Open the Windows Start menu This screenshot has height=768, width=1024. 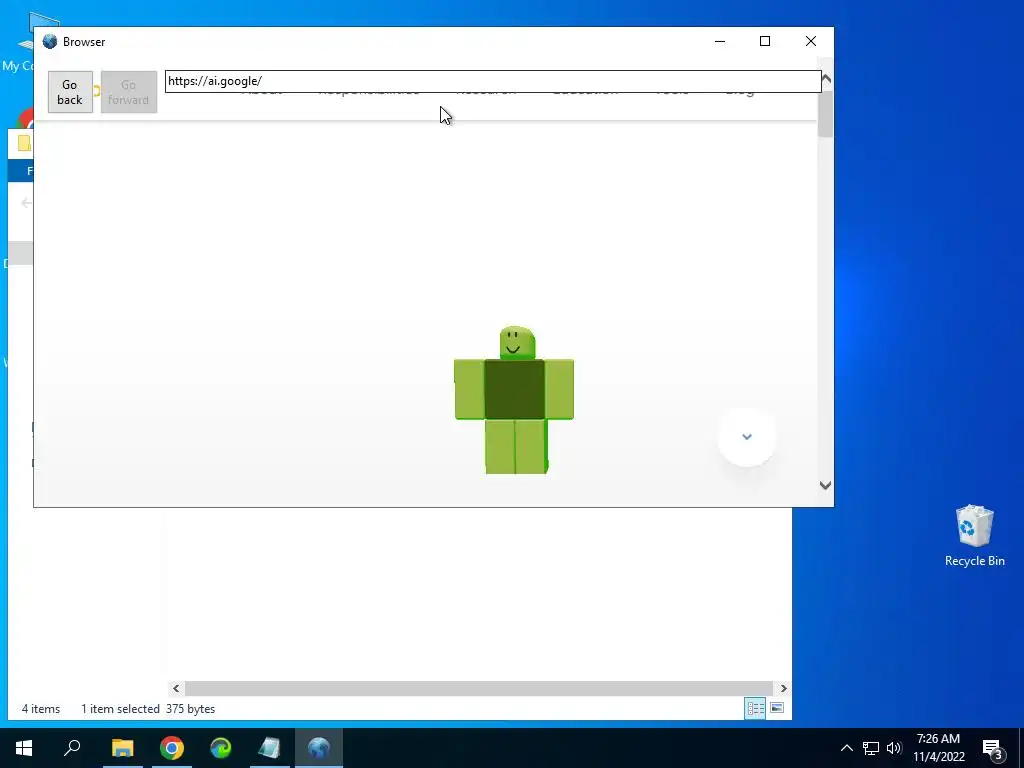24,748
